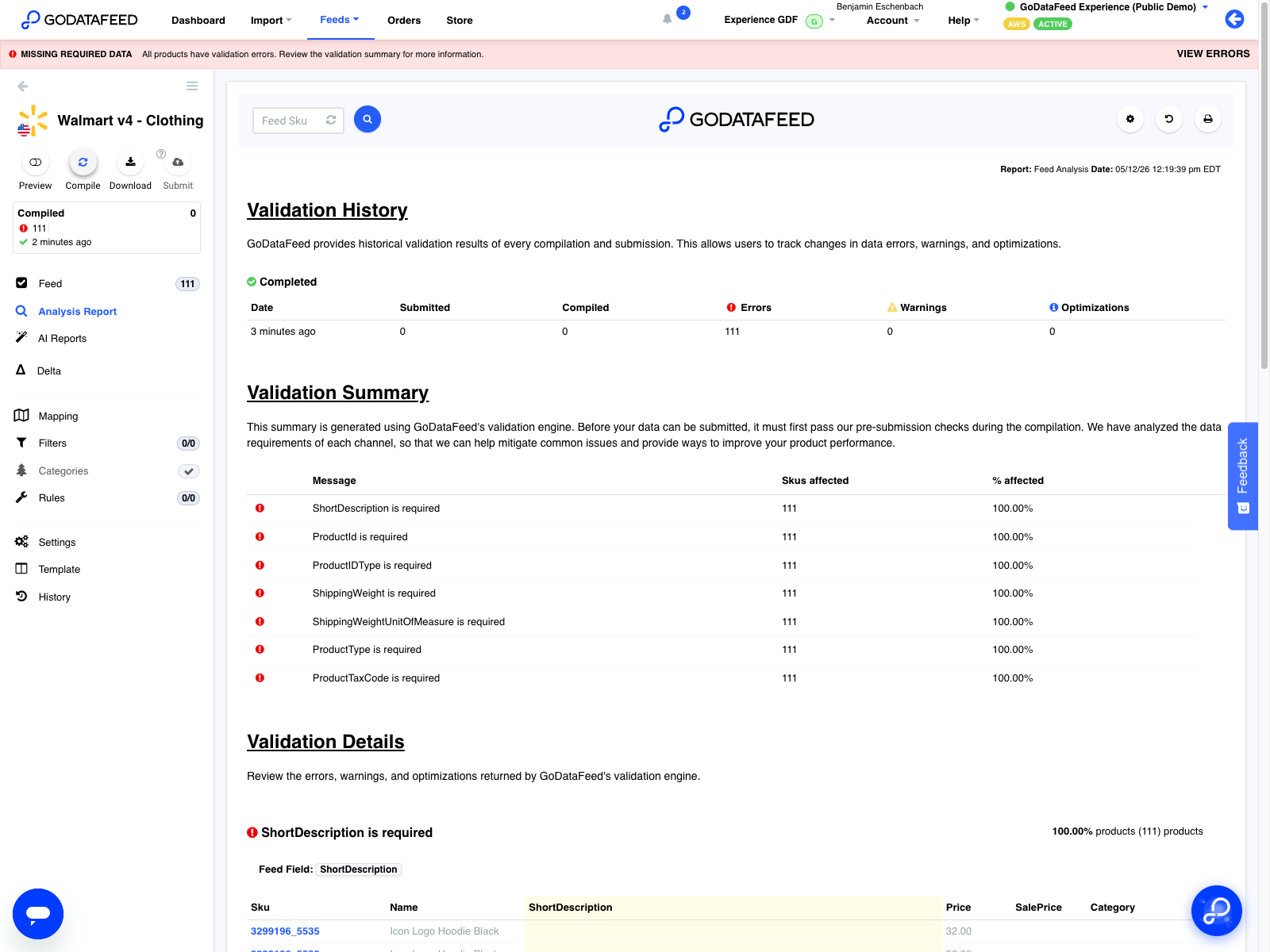Click the print report icon

1208,119
